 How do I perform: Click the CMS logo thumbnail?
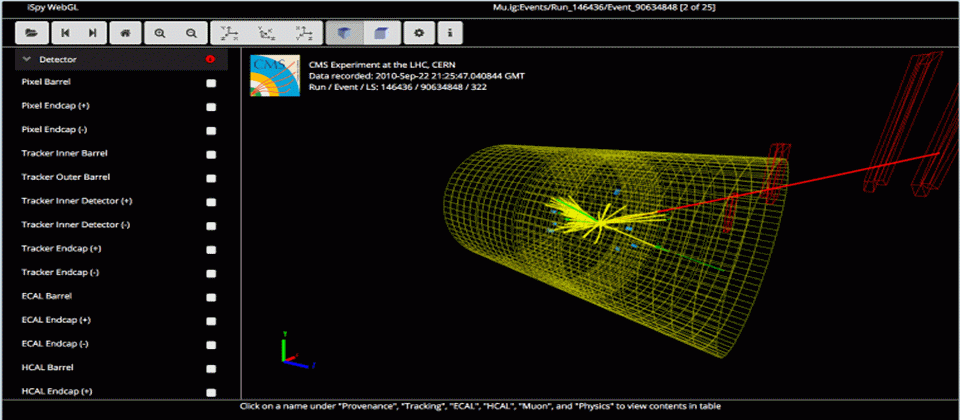275,75
